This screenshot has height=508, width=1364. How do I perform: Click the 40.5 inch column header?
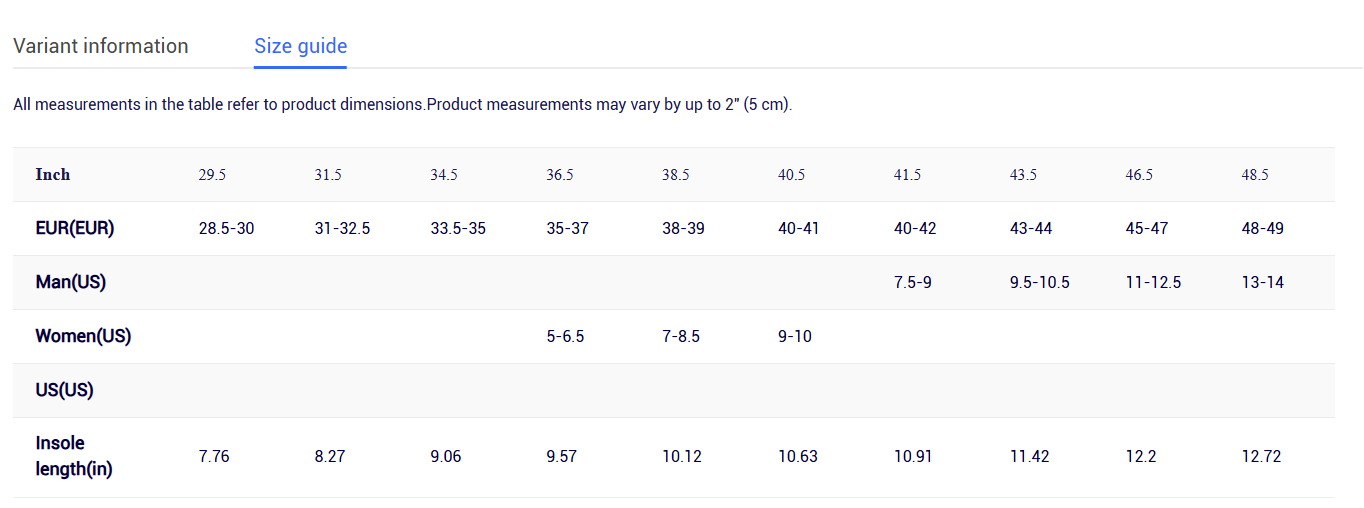point(791,174)
